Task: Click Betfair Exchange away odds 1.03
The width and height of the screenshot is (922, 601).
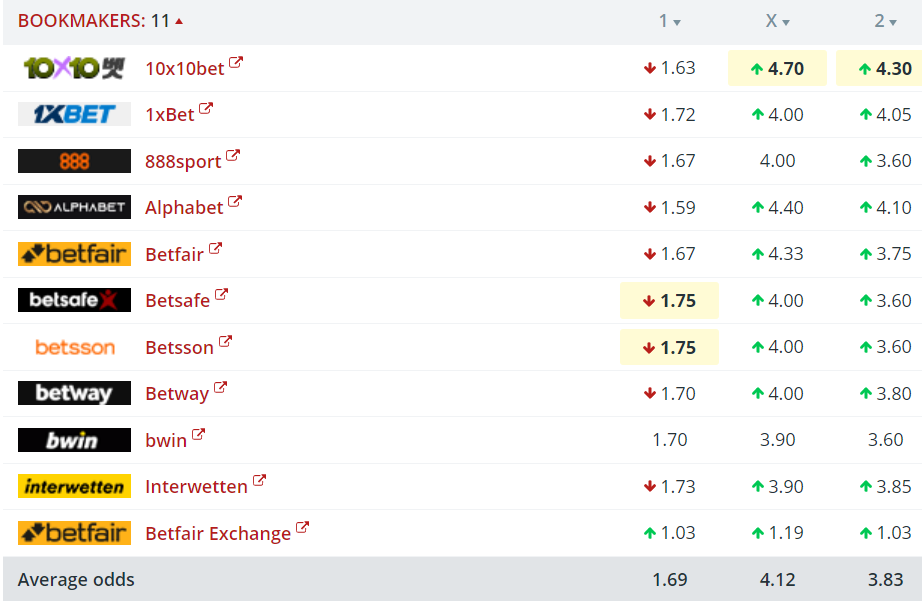Action: pyautogui.click(x=885, y=533)
